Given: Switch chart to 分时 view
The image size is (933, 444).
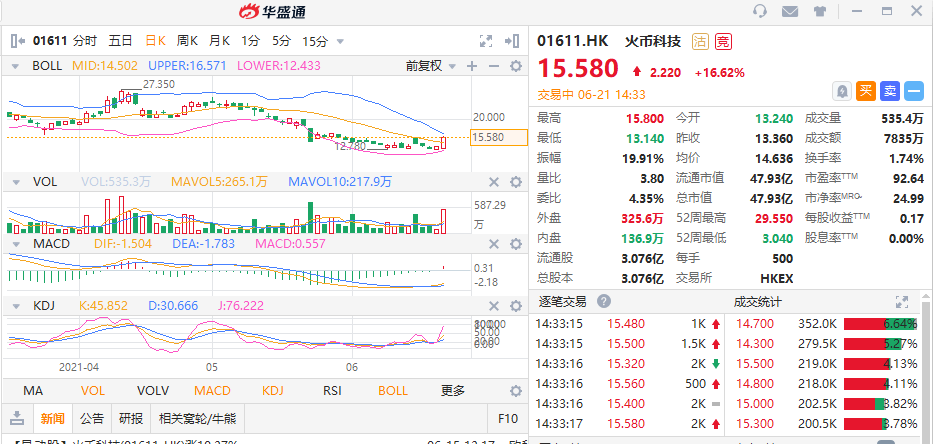Looking at the screenshot, I should click(84, 41).
